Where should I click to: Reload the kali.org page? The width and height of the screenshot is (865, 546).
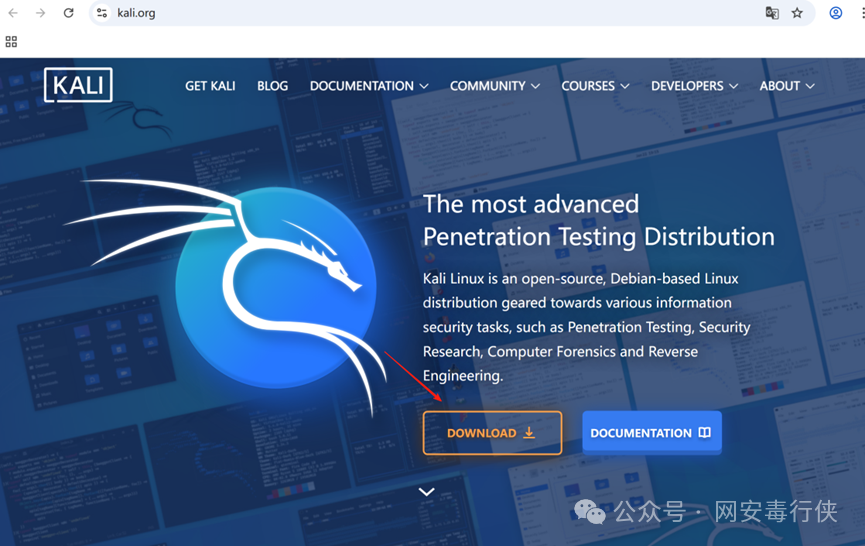click(x=68, y=13)
